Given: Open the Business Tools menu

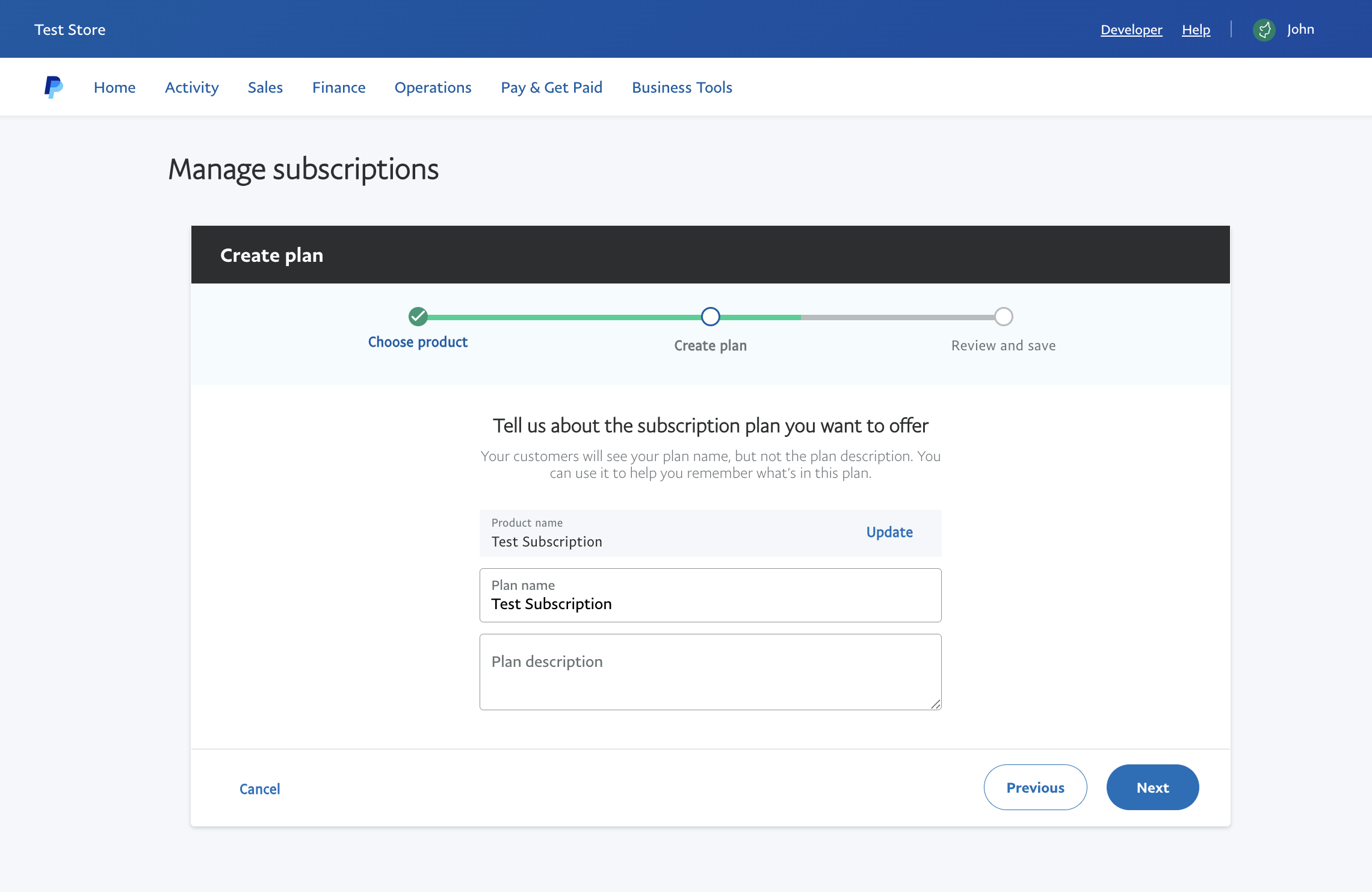Looking at the screenshot, I should tap(682, 87).
